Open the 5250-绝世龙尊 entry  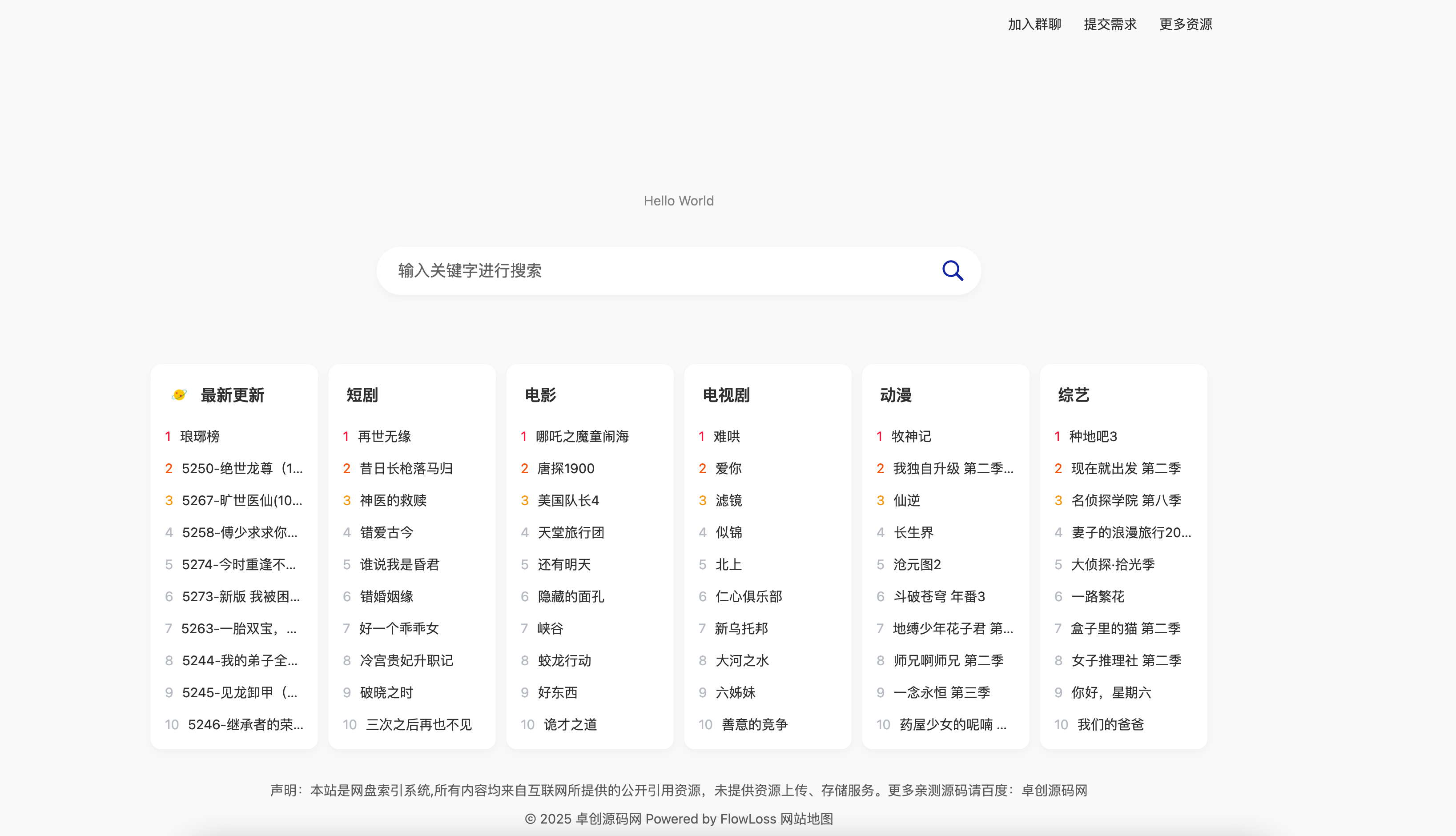coord(242,469)
